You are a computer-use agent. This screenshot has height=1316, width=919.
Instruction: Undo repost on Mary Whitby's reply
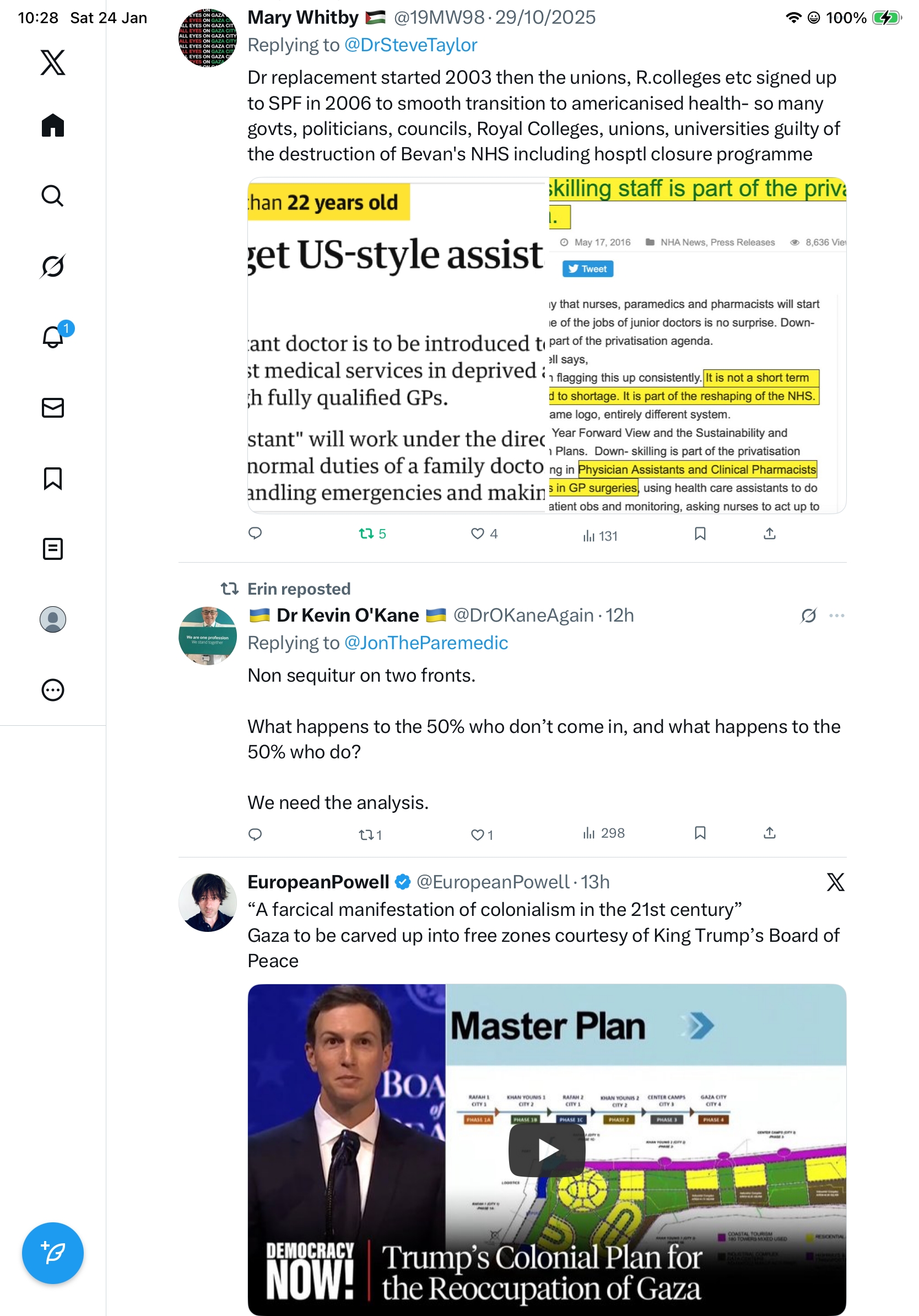pyautogui.click(x=372, y=533)
